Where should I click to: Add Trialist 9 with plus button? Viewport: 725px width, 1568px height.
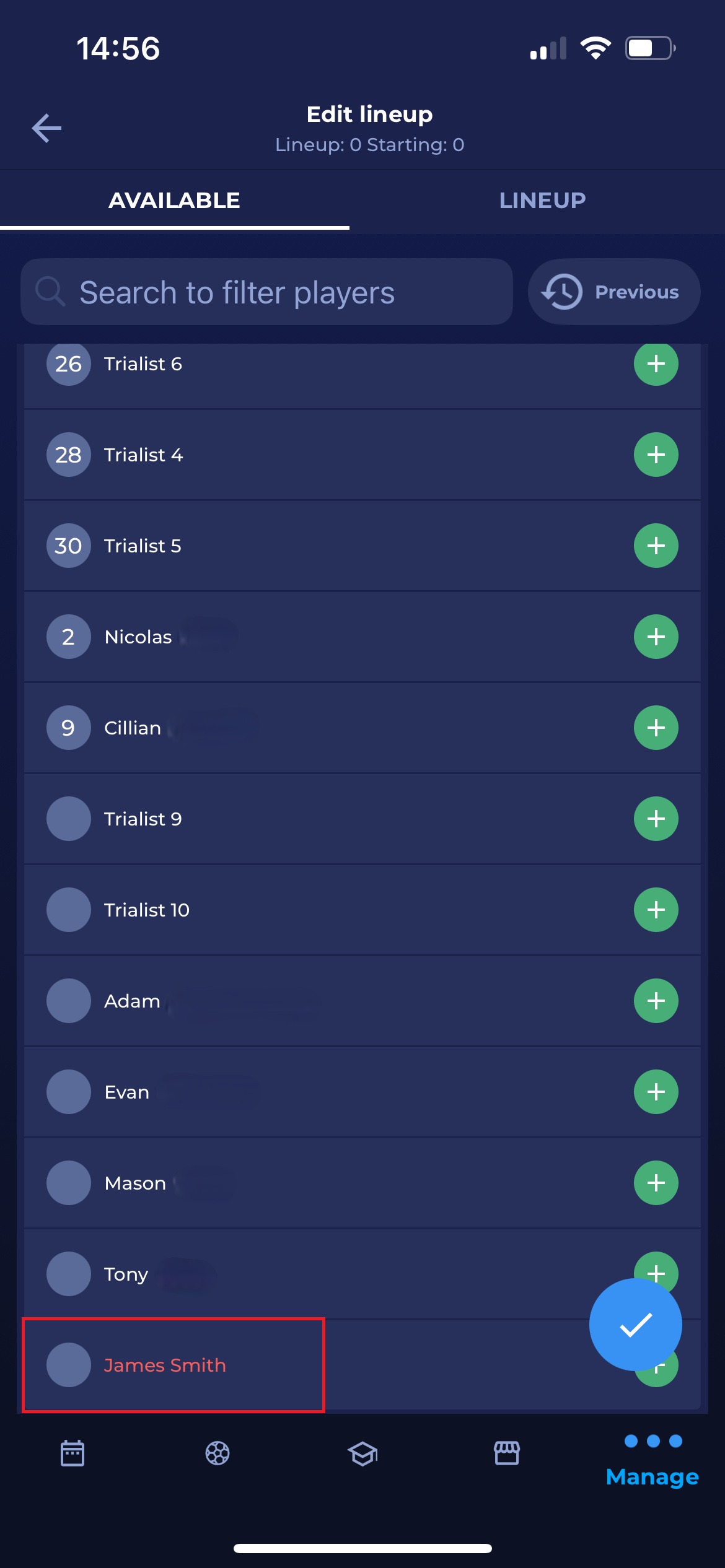click(x=656, y=819)
